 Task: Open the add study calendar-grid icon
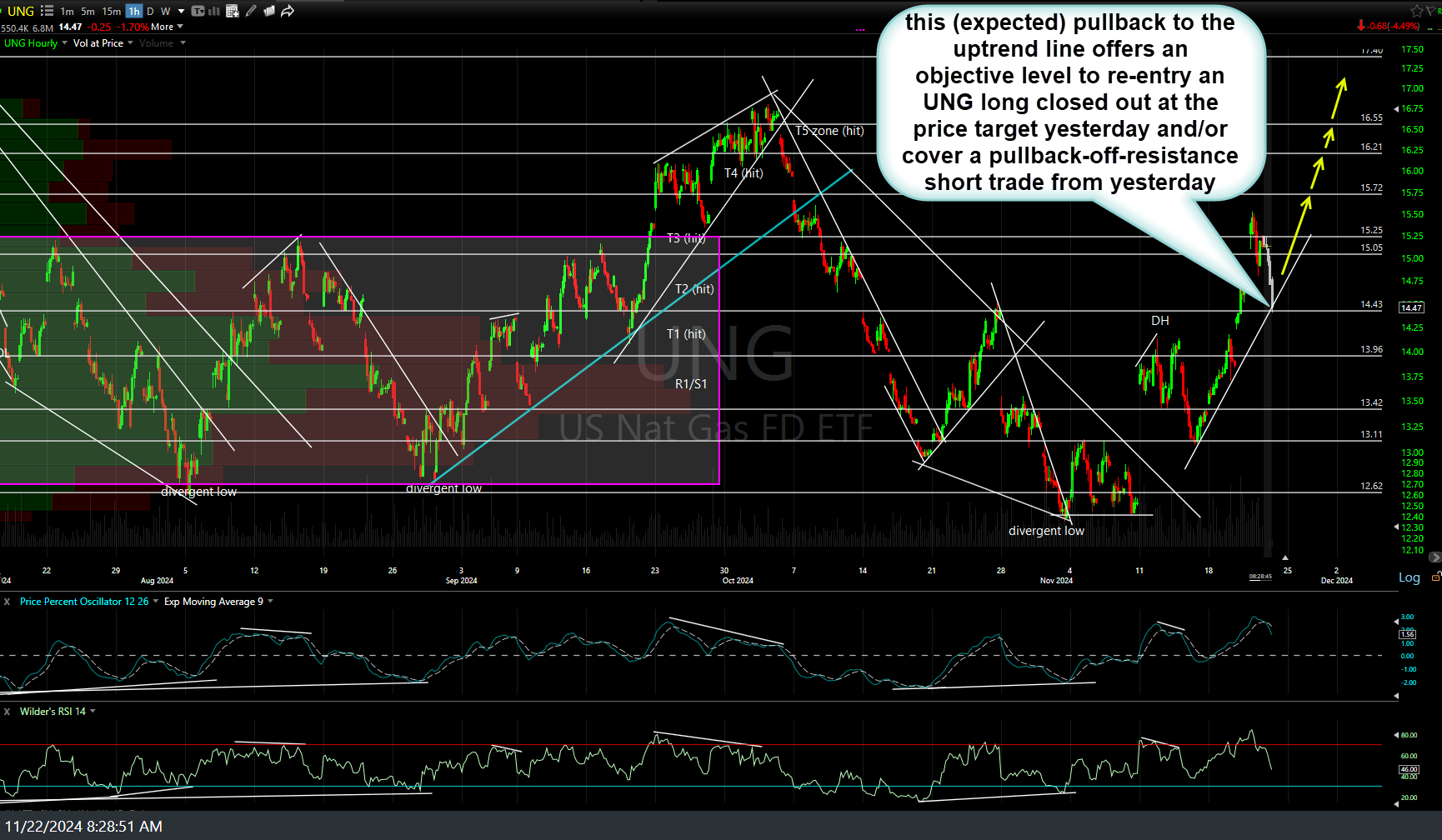(233, 11)
